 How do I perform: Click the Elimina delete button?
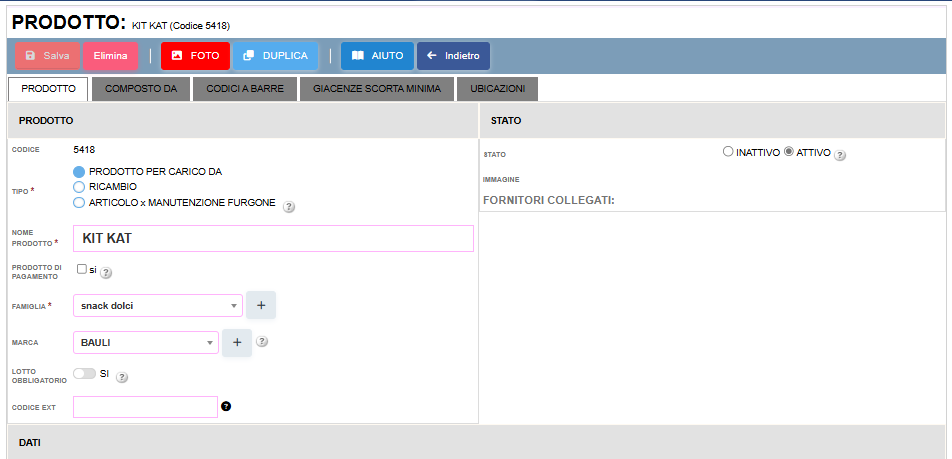110,56
